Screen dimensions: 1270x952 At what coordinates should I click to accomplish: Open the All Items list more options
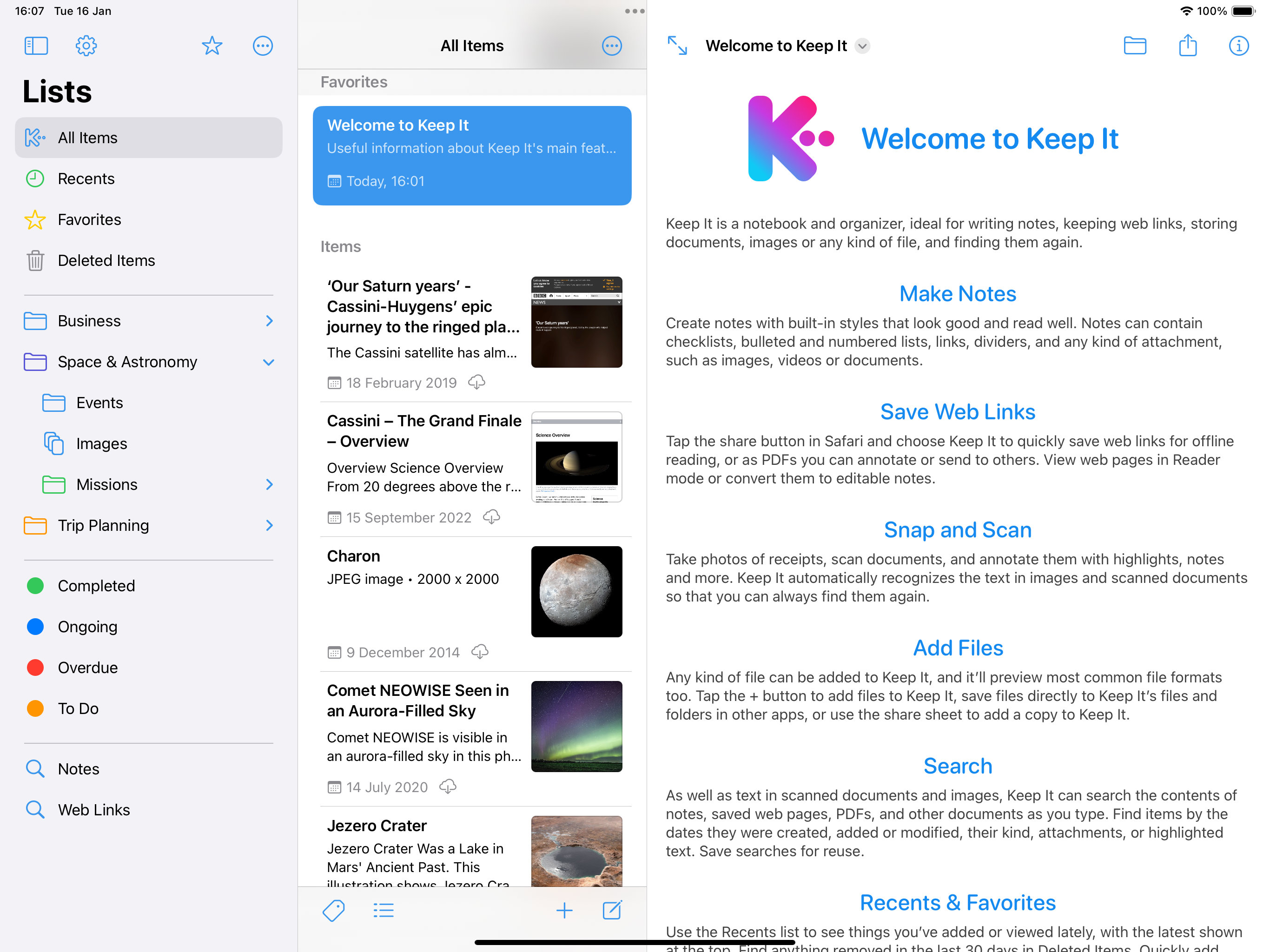611,46
